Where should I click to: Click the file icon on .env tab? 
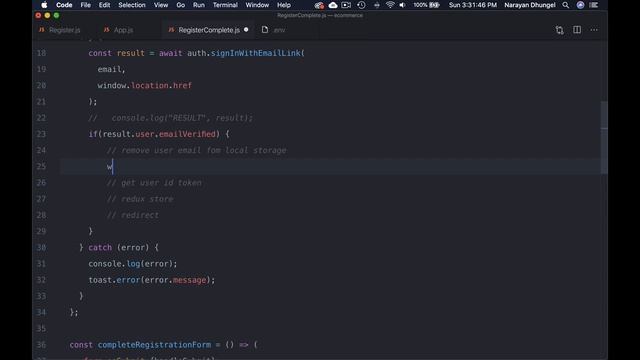[265, 29]
